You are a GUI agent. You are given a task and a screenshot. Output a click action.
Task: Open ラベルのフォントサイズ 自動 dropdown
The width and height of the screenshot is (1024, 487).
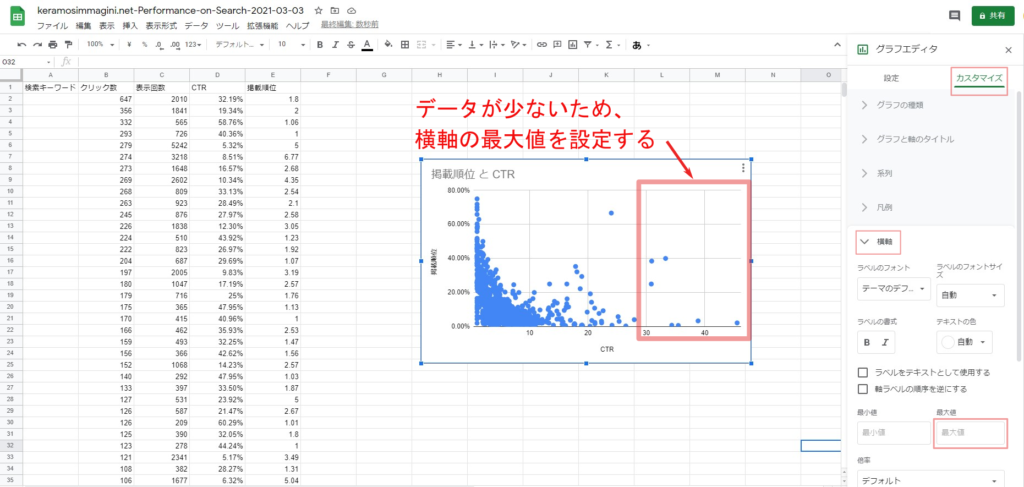(x=970, y=295)
